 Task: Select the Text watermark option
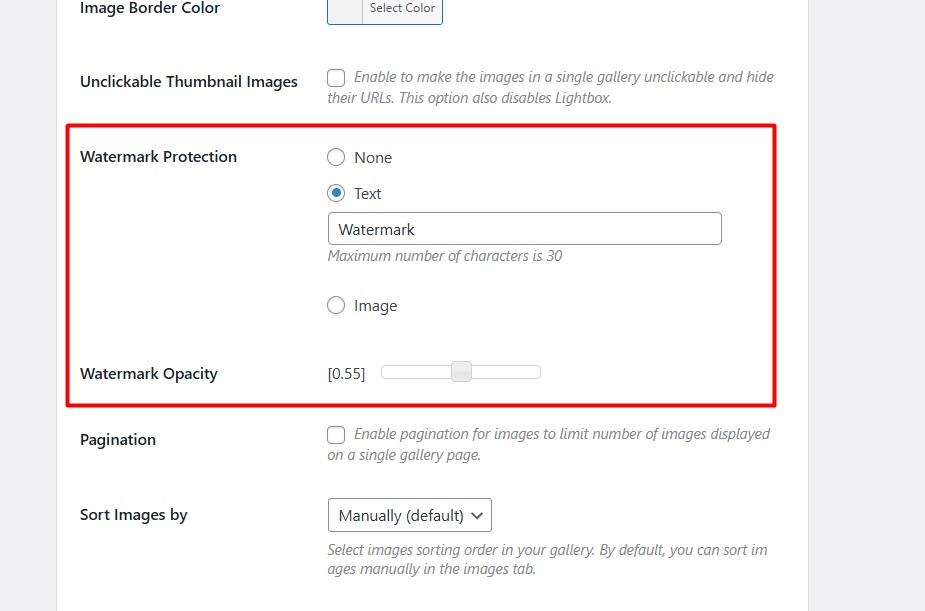pyautogui.click(x=336, y=193)
